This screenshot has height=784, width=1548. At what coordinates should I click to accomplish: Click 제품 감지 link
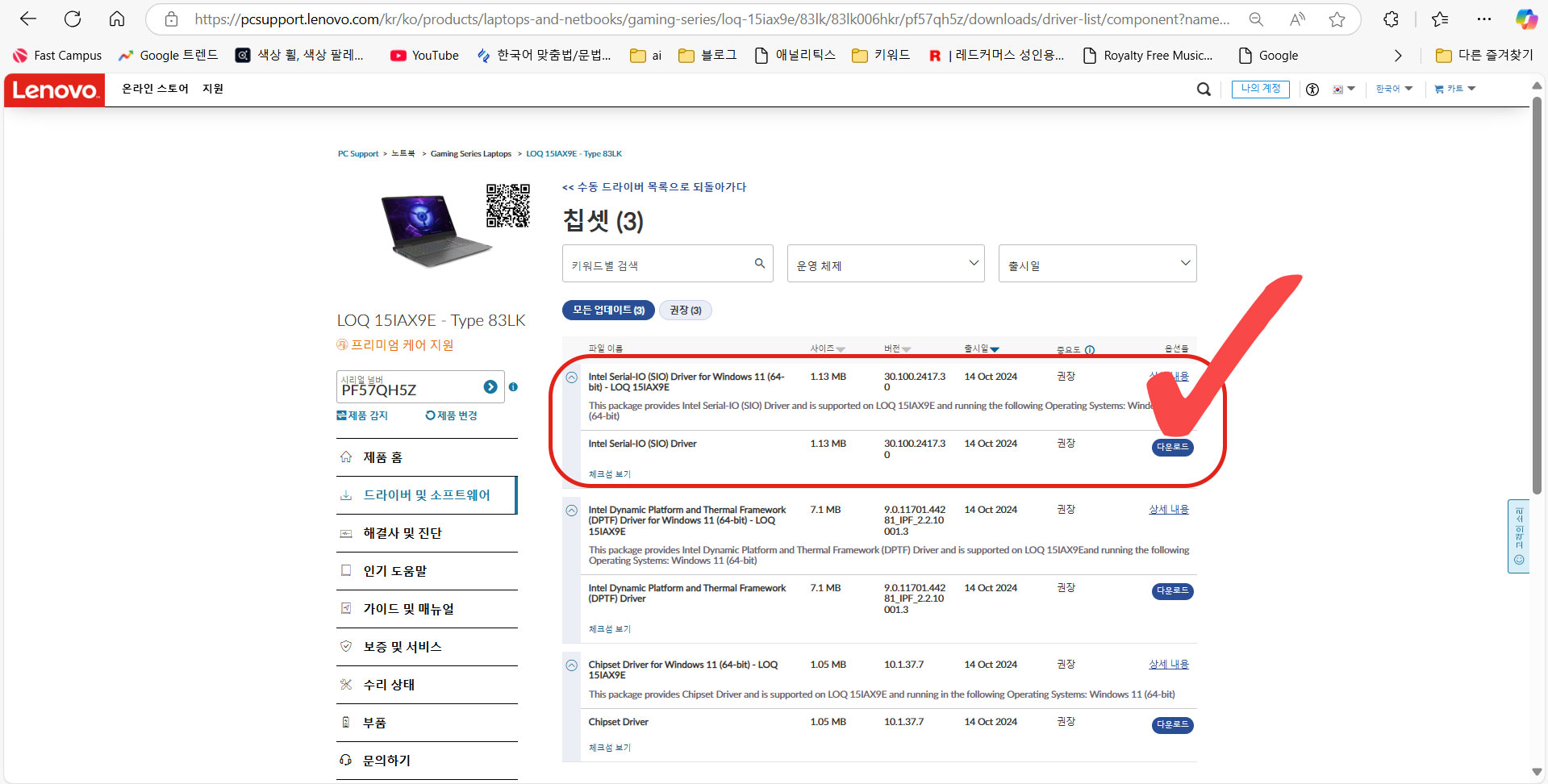[362, 415]
